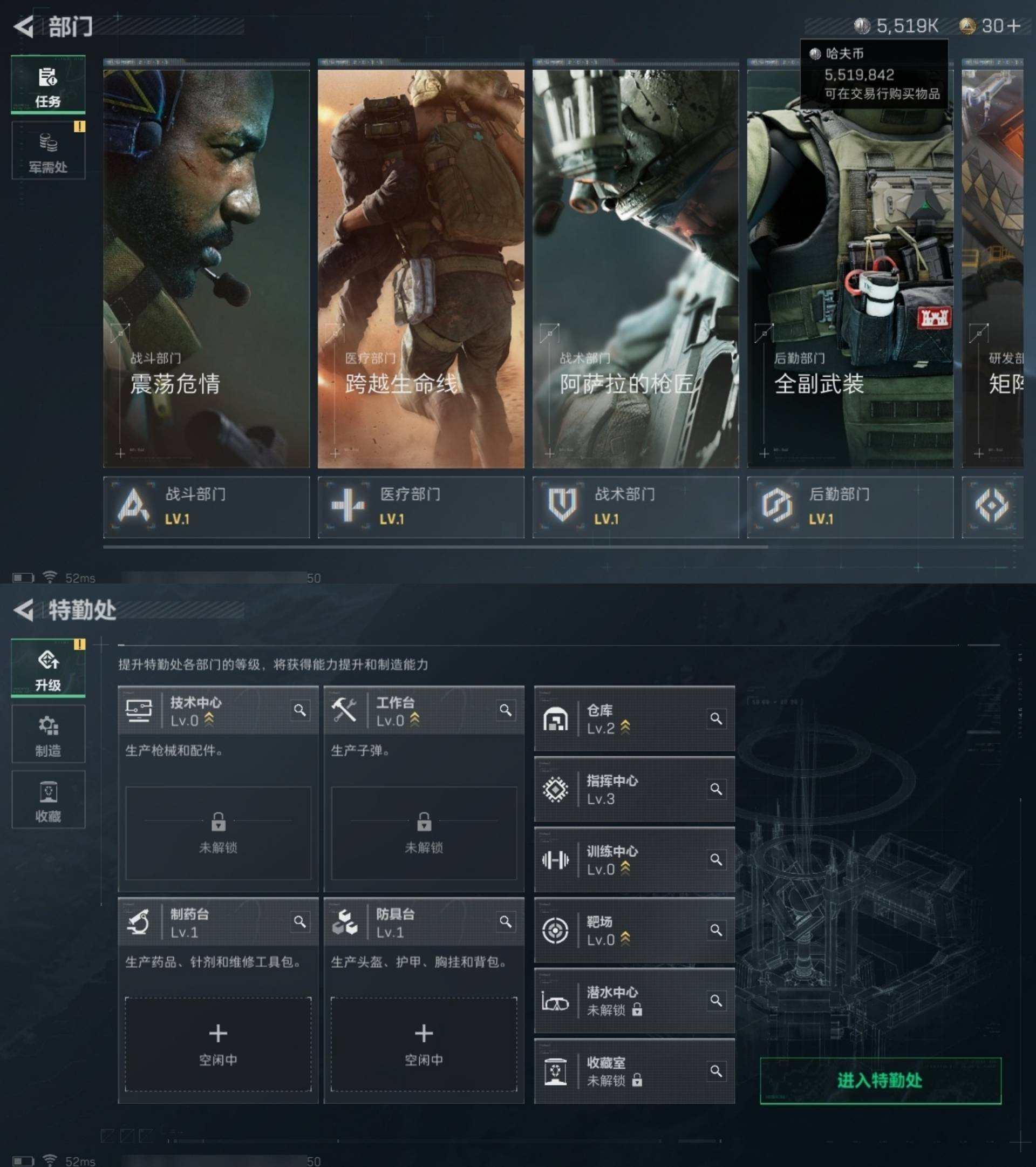Screen dimensions: 1036x1167
Task: Select the 任务 panel entry
Action: pyautogui.click(x=49, y=84)
